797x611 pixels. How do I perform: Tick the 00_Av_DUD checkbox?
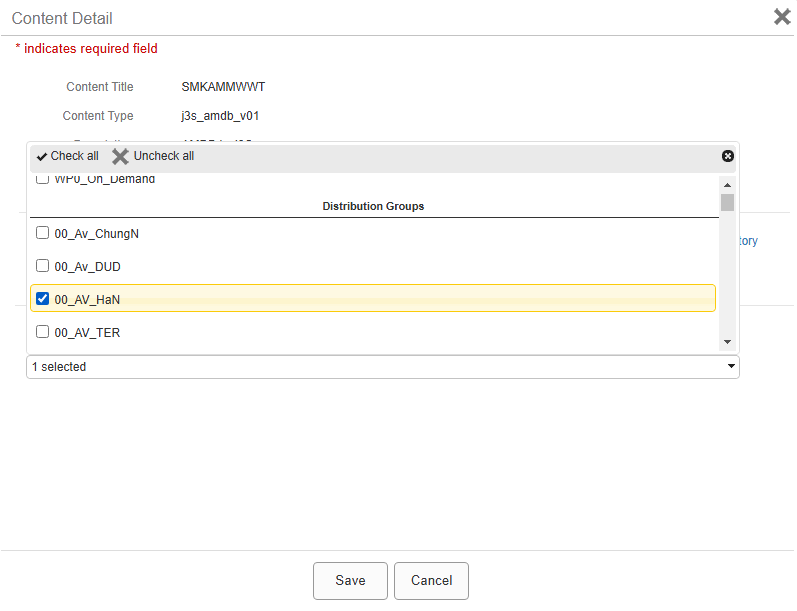(x=43, y=266)
